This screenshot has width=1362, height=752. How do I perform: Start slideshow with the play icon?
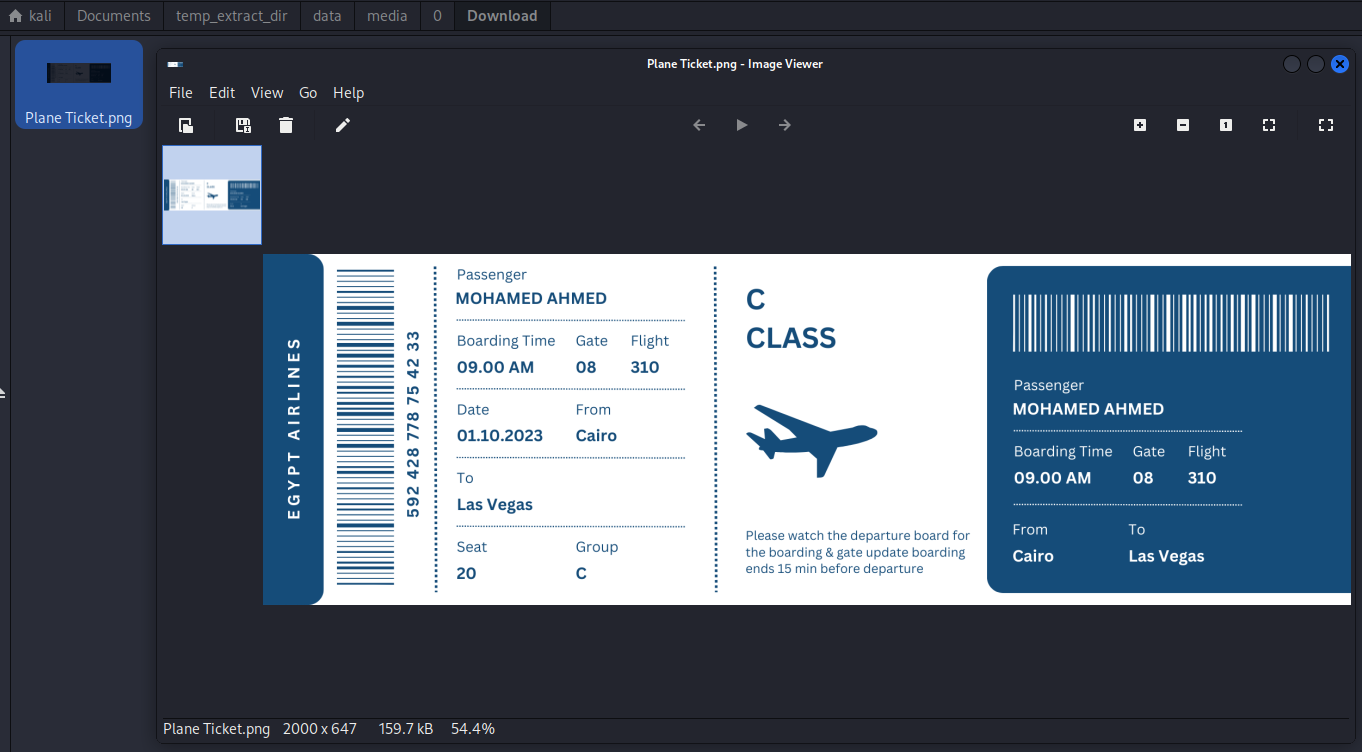pyautogui.click(x=742, y=125)
